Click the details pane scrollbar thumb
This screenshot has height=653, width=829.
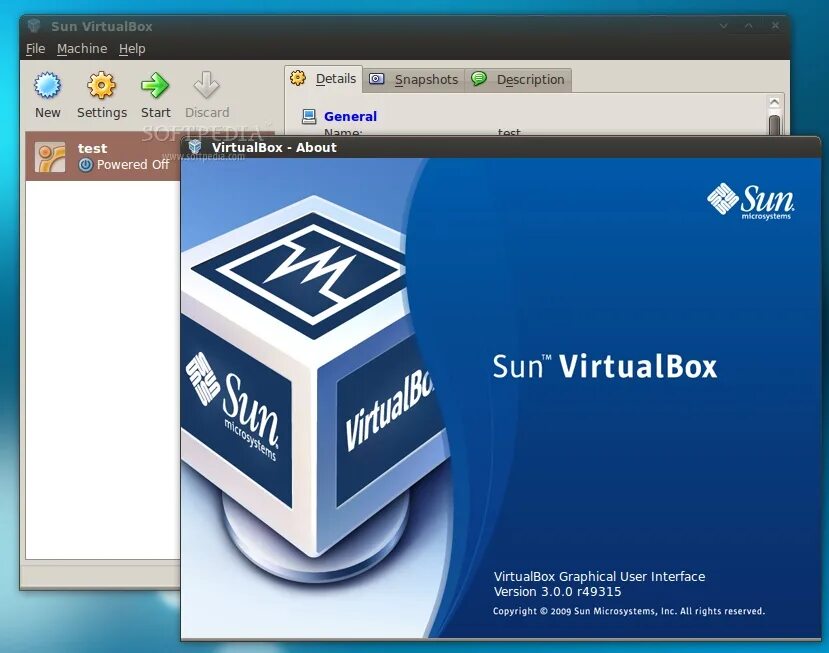(775, 125)
